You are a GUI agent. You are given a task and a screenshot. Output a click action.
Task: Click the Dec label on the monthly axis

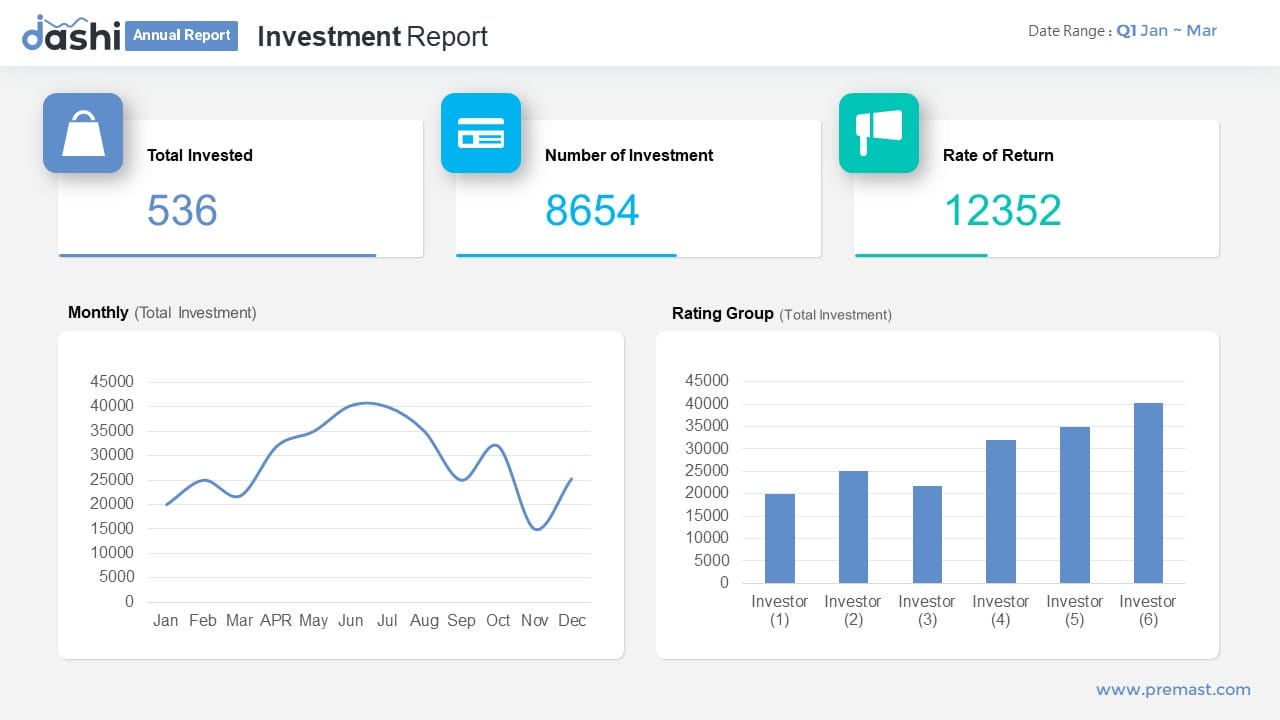572,620
